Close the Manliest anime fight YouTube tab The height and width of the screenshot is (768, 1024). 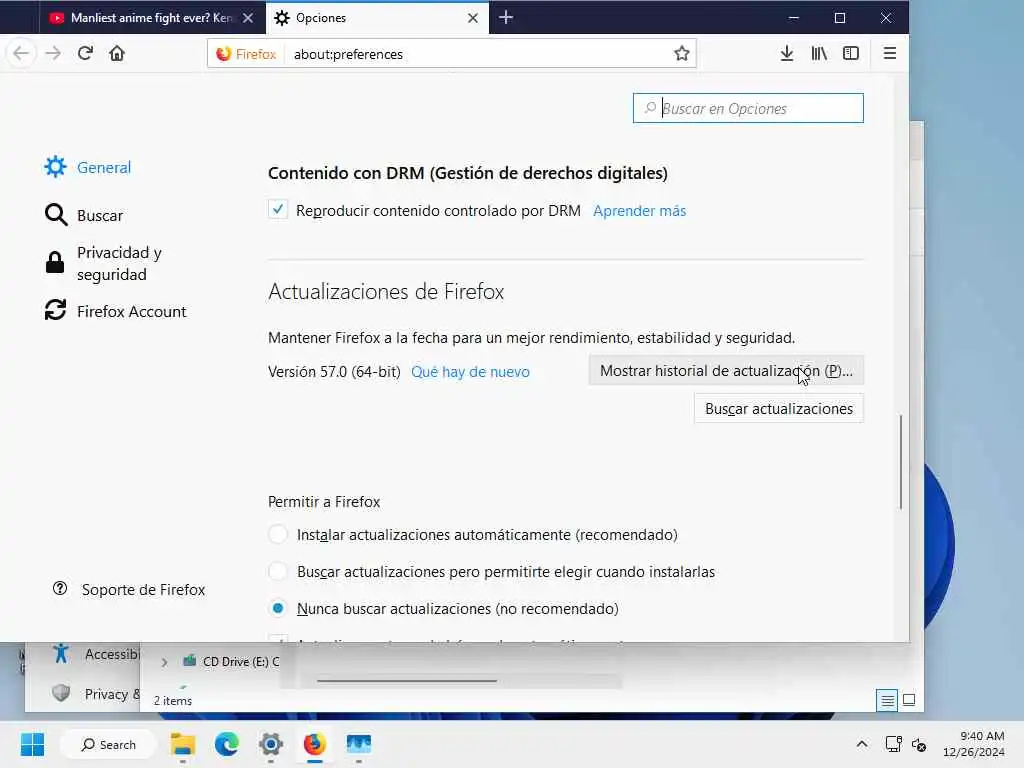[248, 18]
